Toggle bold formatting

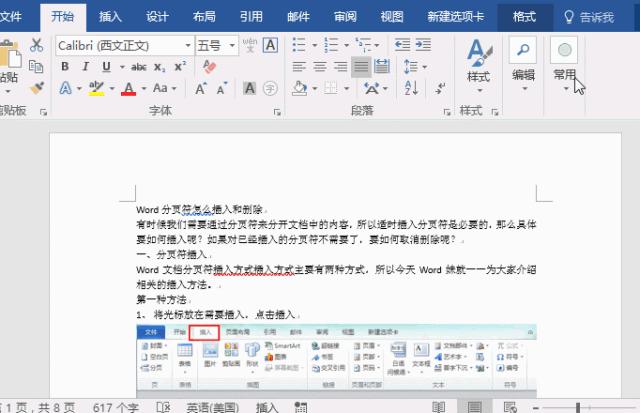(65, 67)
